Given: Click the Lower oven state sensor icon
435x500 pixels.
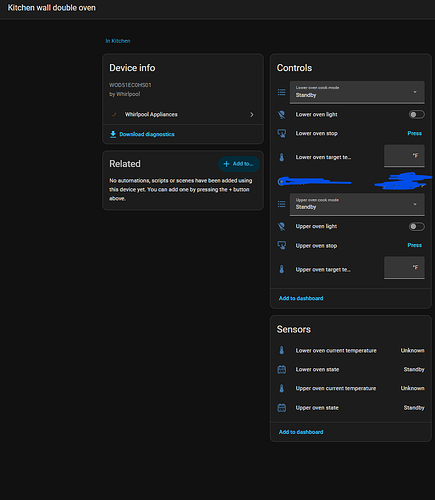Looking at the screenshot, I should 282,370.
